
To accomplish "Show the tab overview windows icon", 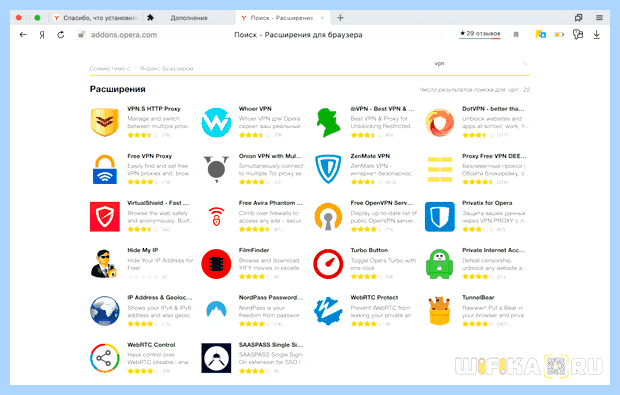I will [x=578, y=17].
